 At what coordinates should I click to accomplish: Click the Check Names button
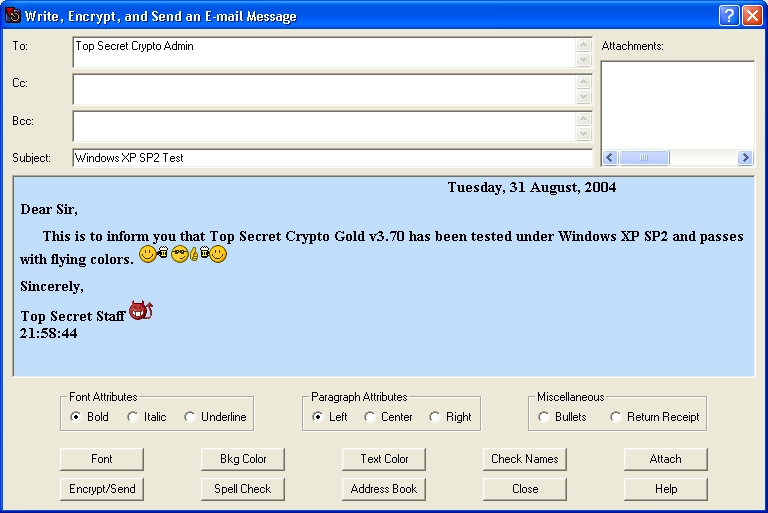[x=525, y=459]
